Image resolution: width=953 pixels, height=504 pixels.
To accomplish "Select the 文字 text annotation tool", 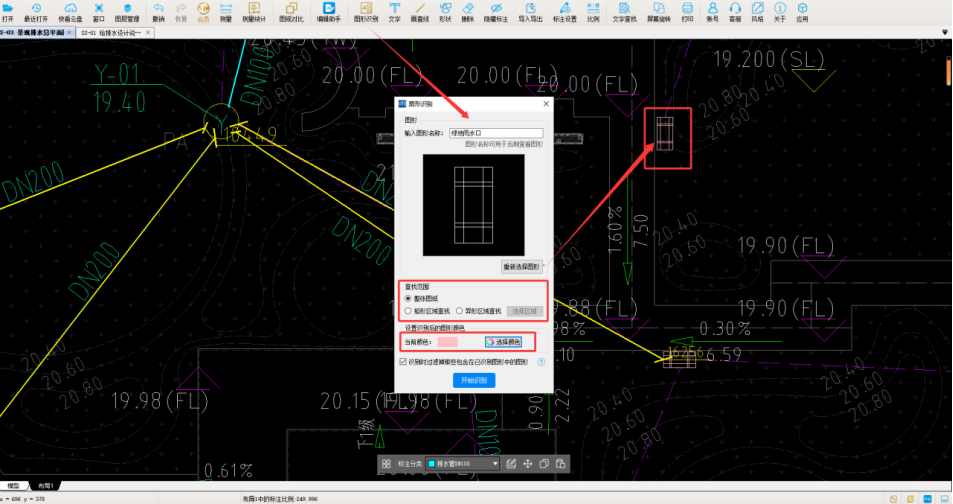I will coord(394,12).
